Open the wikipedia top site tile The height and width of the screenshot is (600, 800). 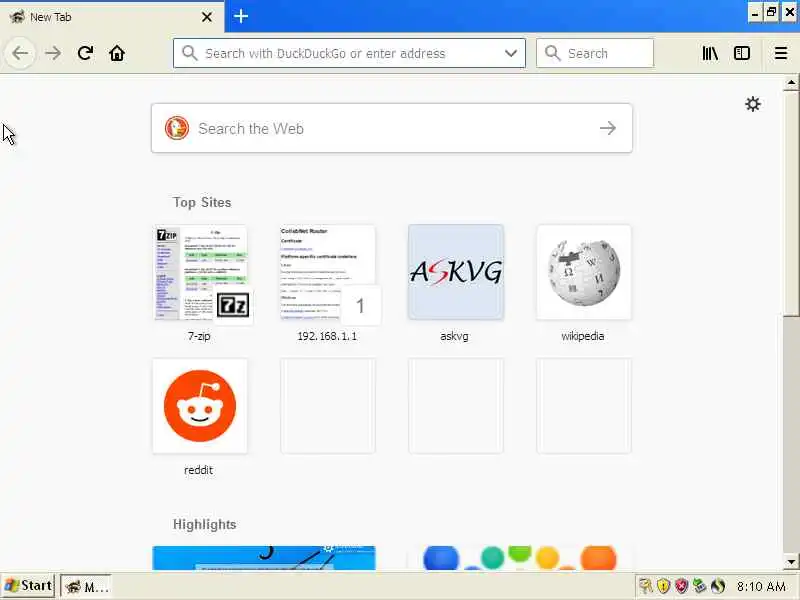[584, 272]
